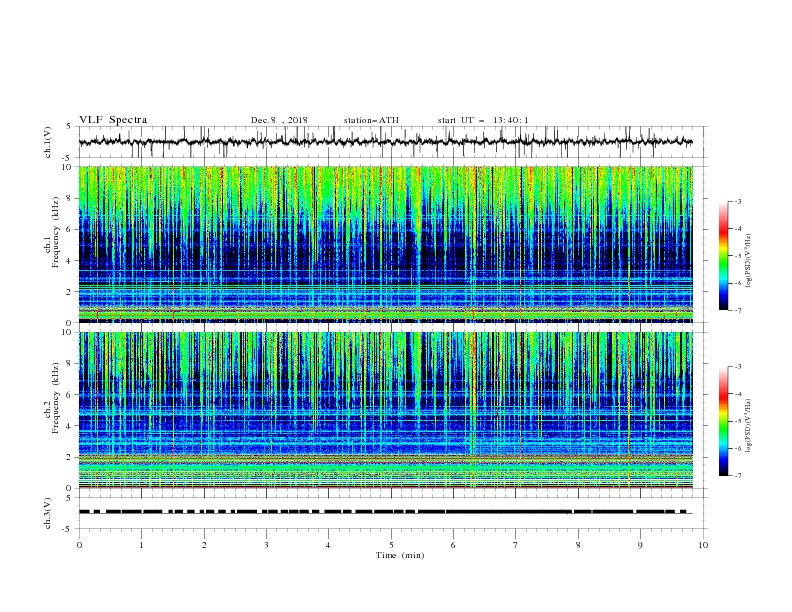The image size is (792, 612).
Task: Click the time axis tick label 5
Action: pos(391,545)
